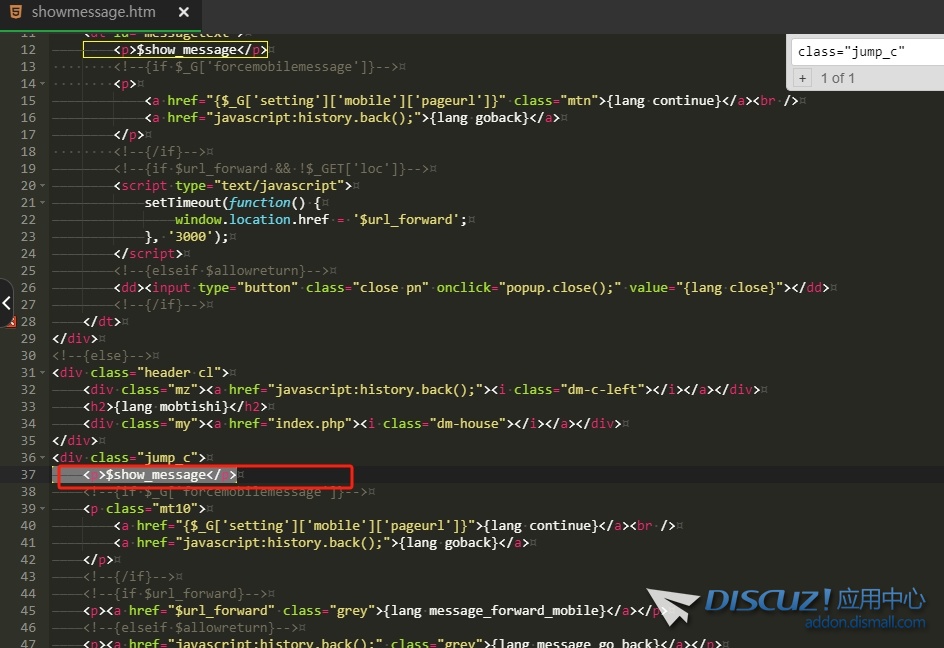Collapse the mt10 paragraph fold at line 39
This screenshot has height=648, width=944.
click(43, 509)
